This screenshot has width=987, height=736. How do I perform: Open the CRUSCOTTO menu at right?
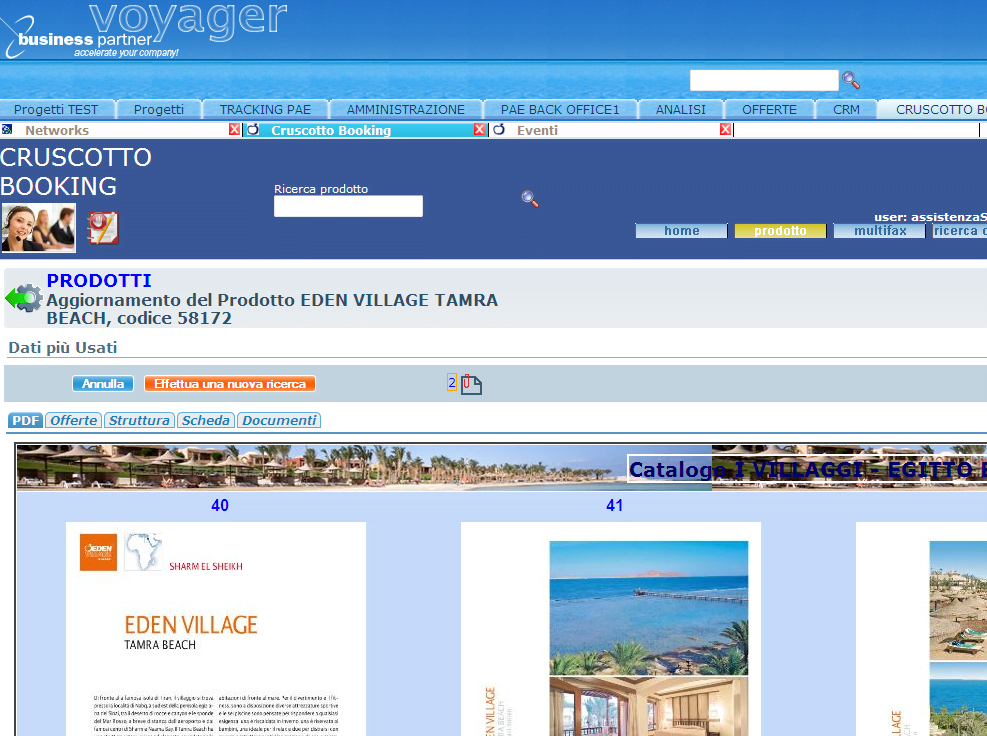[933, 110]
